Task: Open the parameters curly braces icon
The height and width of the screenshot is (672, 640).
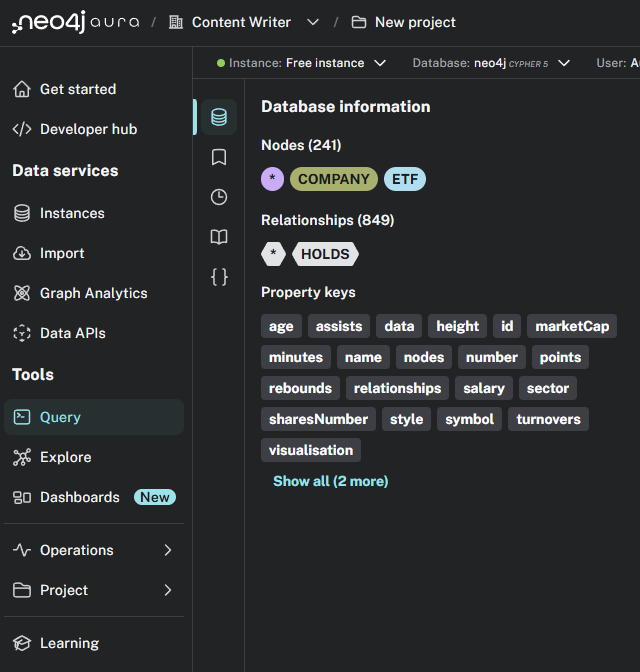Action: [219, 277]
